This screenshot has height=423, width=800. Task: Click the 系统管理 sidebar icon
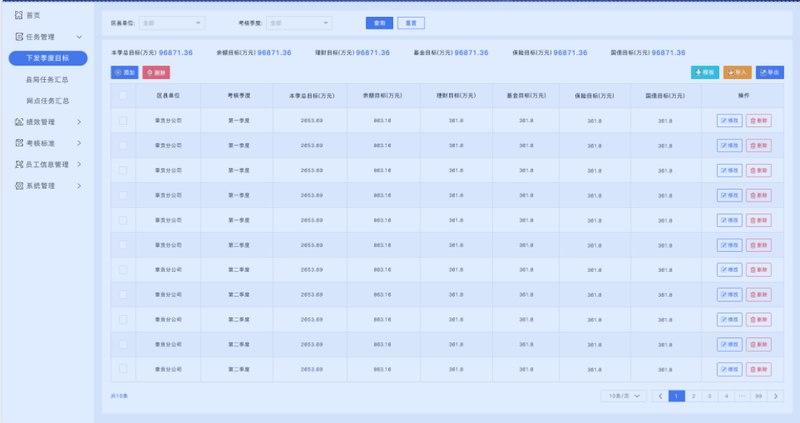click(19, 186)
